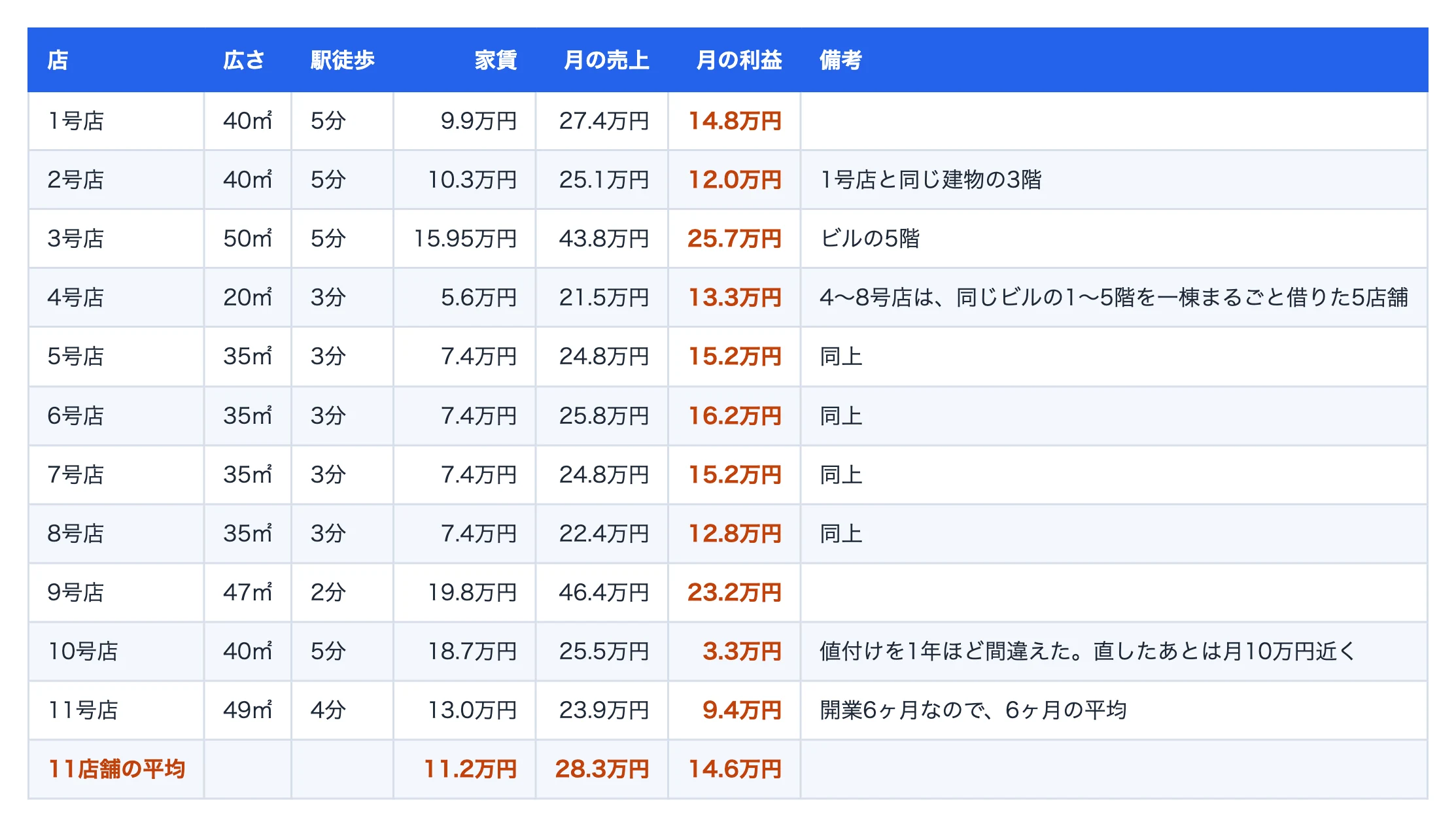This screenshot has width=1456, height=828.
Task: Select the 5号店 row label
Action: click(x=76, y=356)
